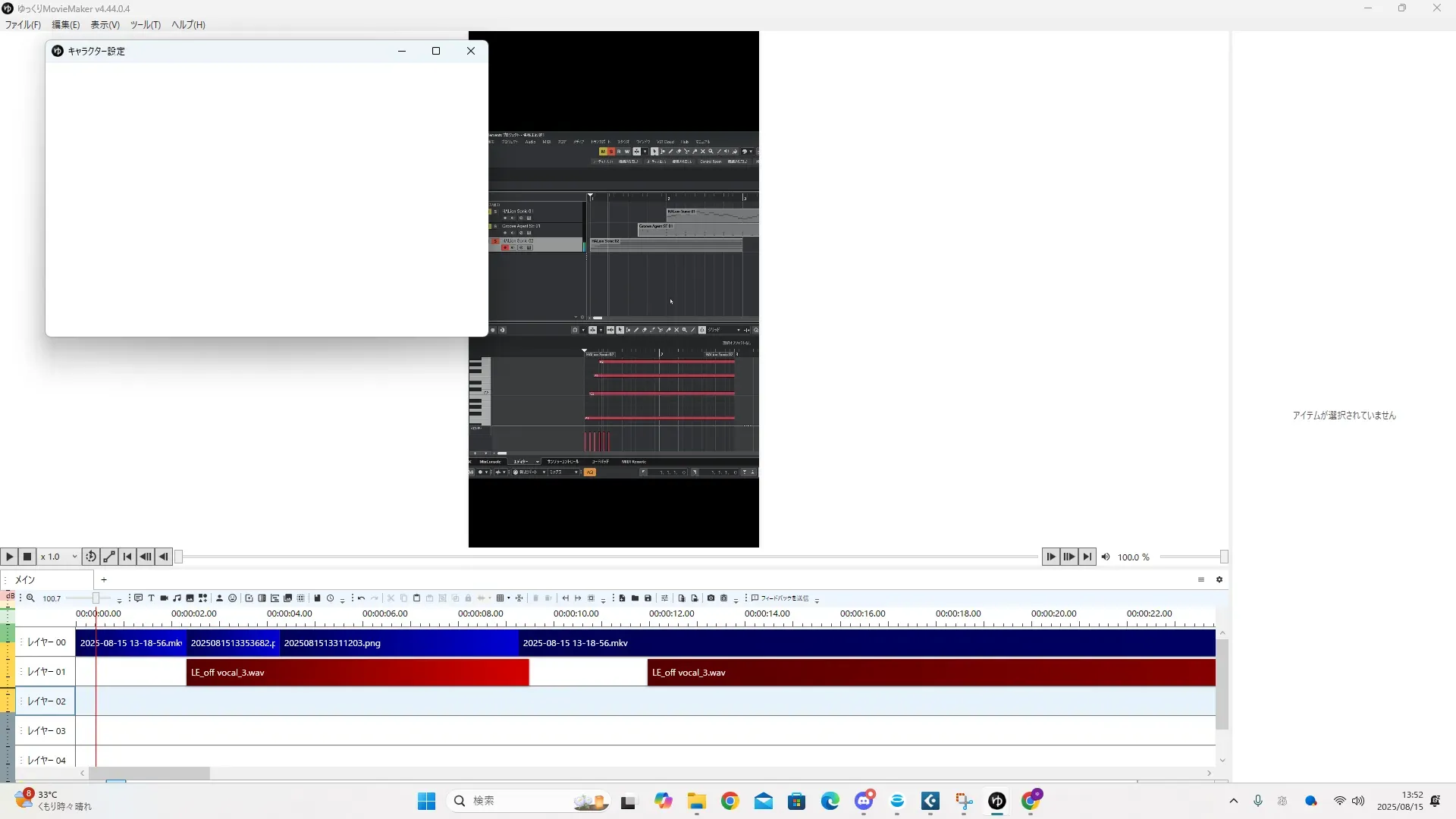Click the save project floppy disk icon
This screenshot has width=1456, height=819.
coord(648,598)
